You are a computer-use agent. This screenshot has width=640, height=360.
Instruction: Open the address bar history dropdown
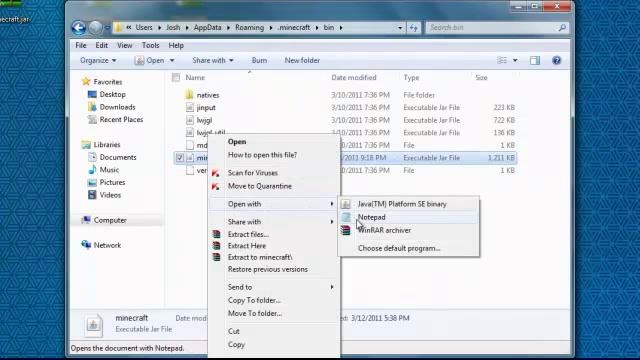point(400,28)
